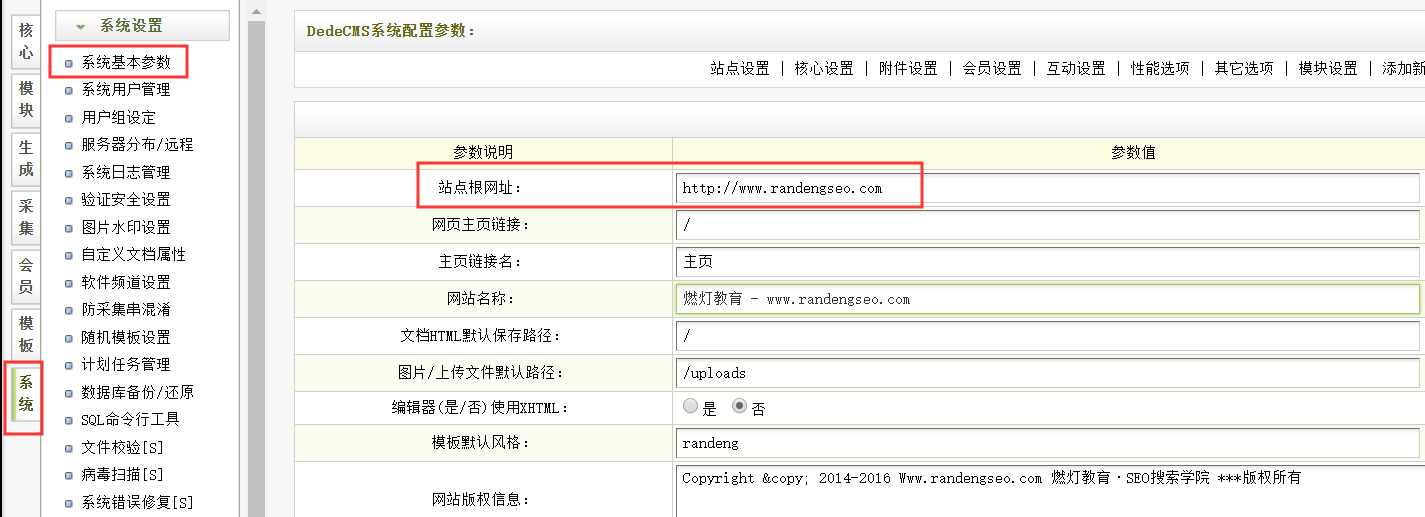The height and width of the screenshot is (517, 1425).
Task: Click the /uploads path input field
Action: [x=1048, y=373]
